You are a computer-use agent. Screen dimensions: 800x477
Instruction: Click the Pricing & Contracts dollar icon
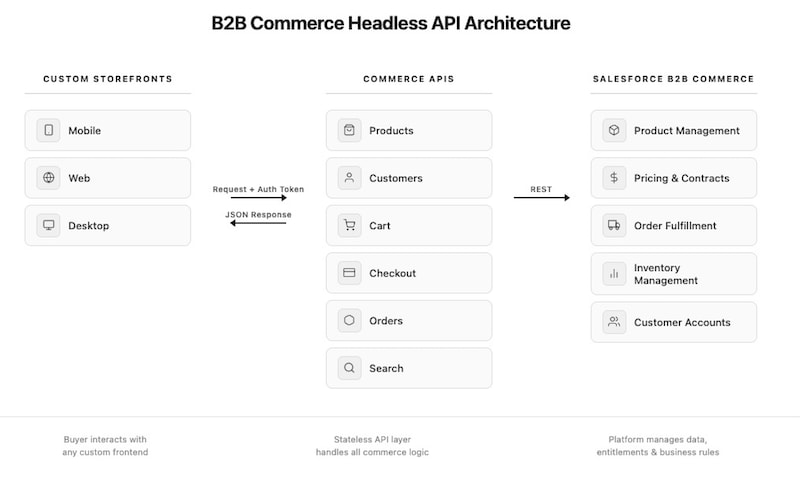click(x=614, y=178)
